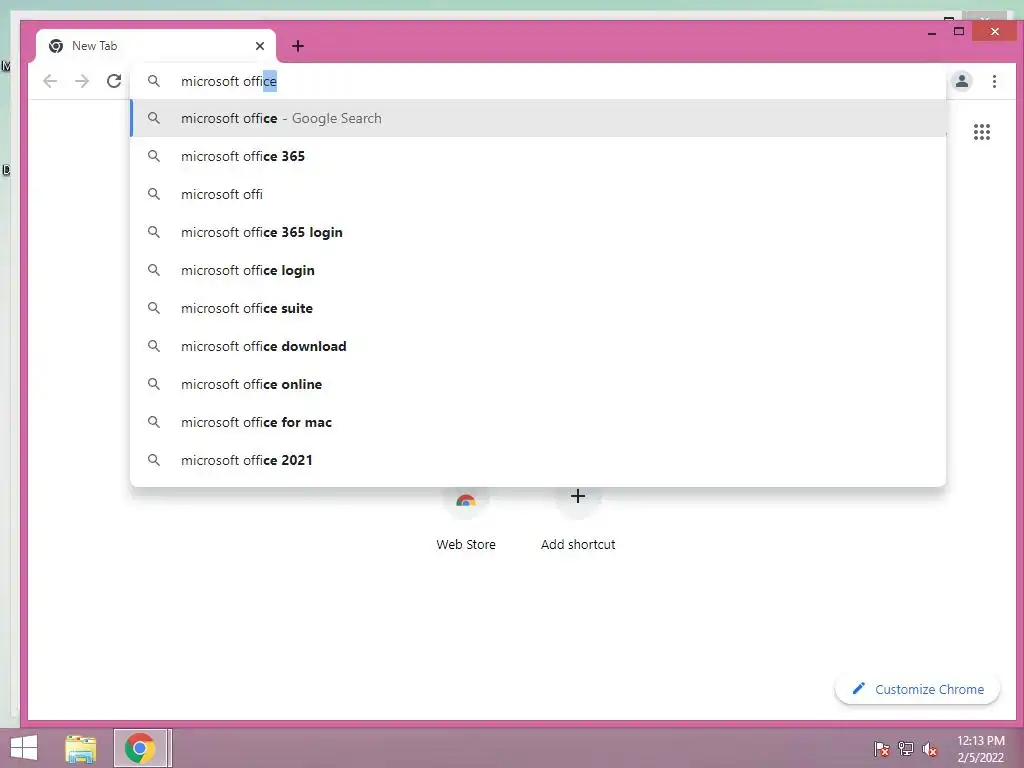Open the Chrome profile avatar
1024x768 pixels.
point(961,81)
